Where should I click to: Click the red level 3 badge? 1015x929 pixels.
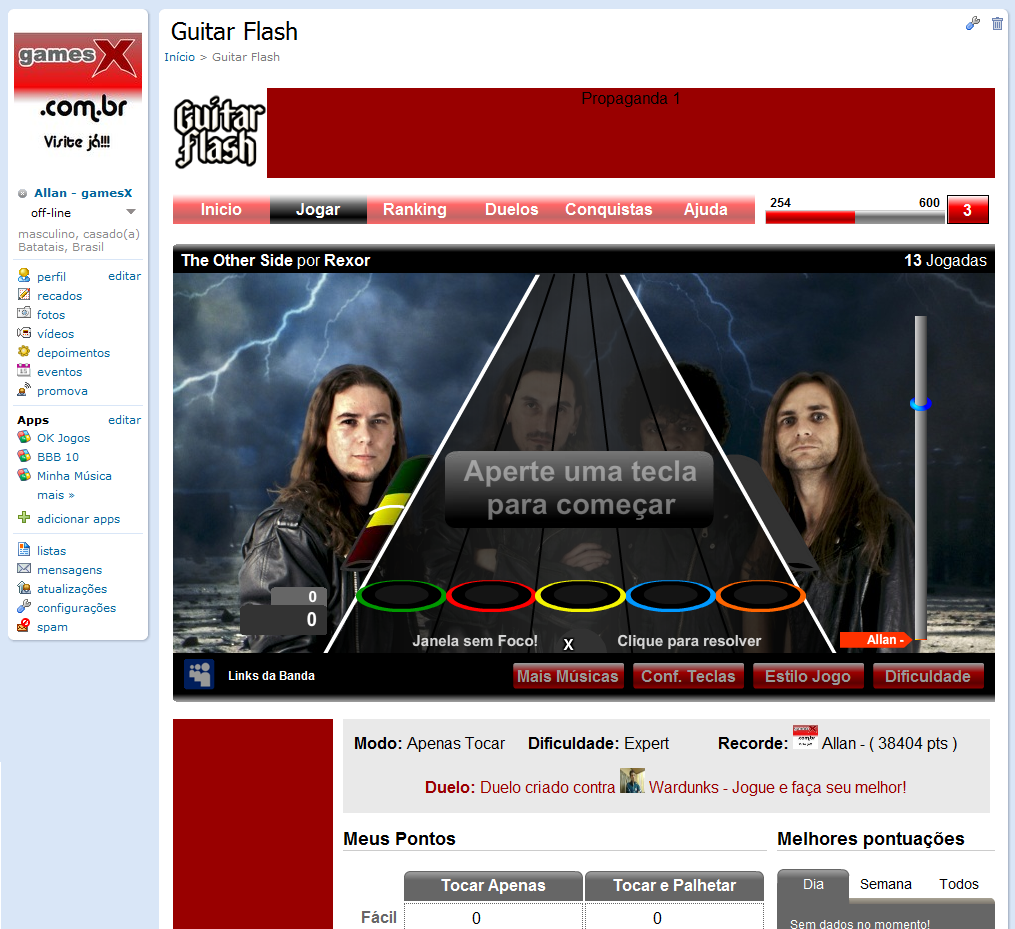point(968,210)
